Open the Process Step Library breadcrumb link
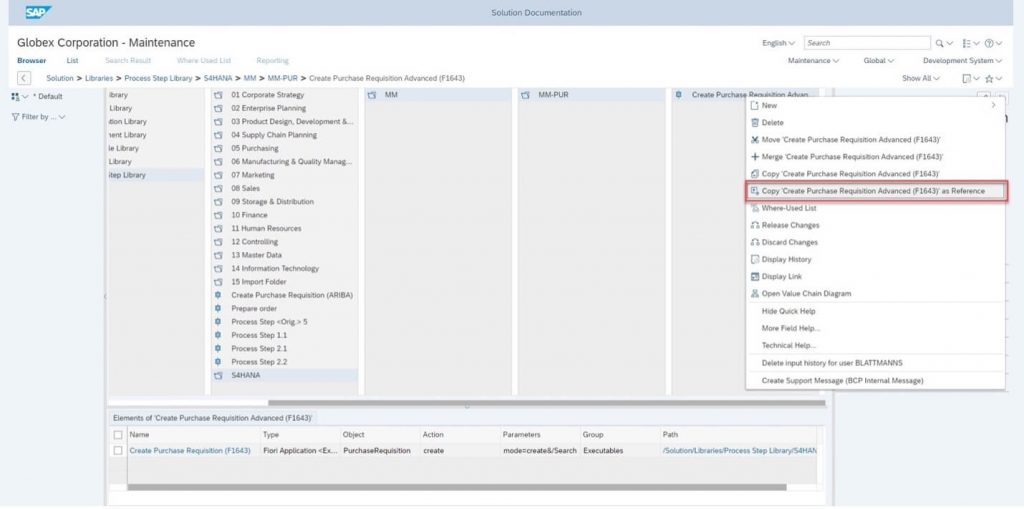The height and width of the screenshot is (509, 1024). pyautogui.click(x=158, y=78)
